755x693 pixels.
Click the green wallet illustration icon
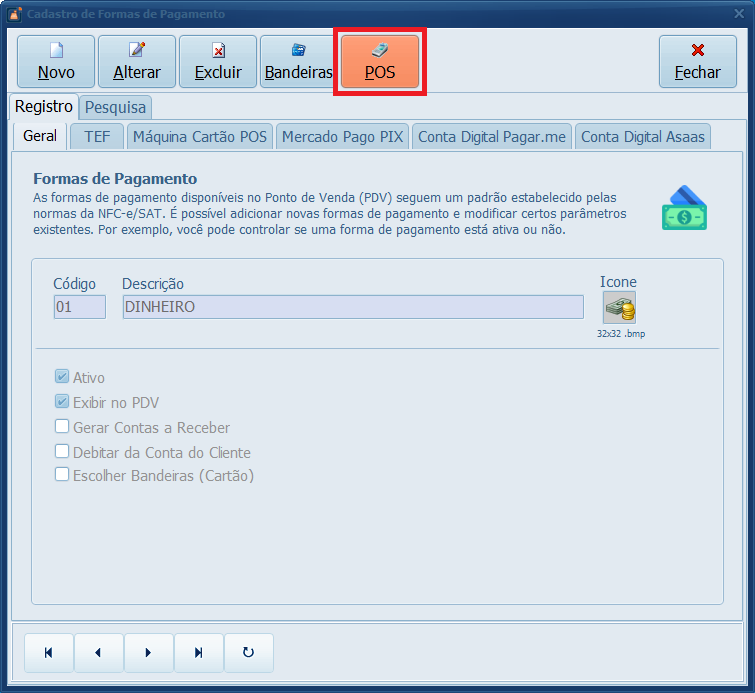click(x=684, y=208)
